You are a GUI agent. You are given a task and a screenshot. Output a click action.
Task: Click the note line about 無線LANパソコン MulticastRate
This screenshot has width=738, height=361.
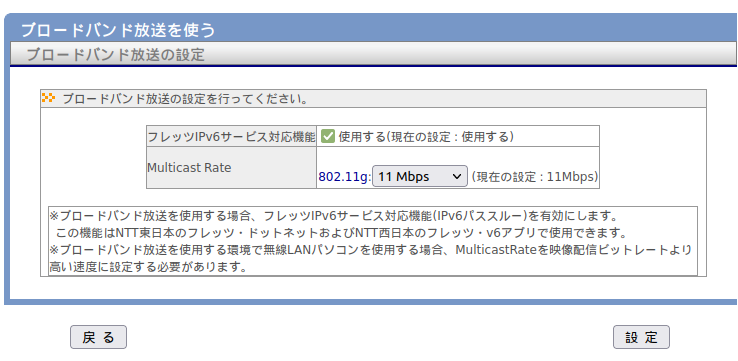click(x=371, y=250)
